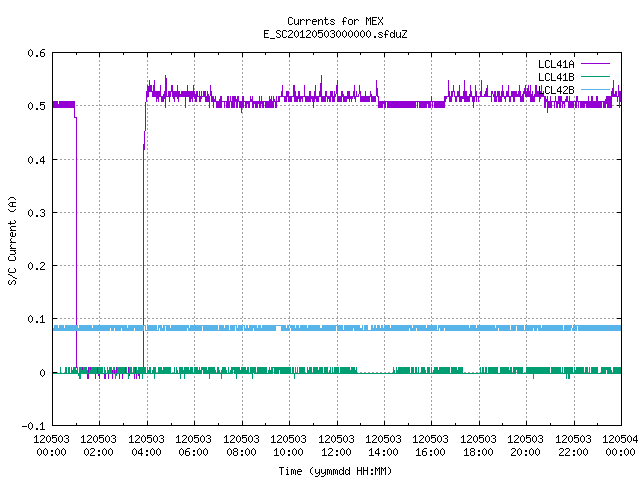
Task: Click the x-axis time label 22:00
Action: 573,452
